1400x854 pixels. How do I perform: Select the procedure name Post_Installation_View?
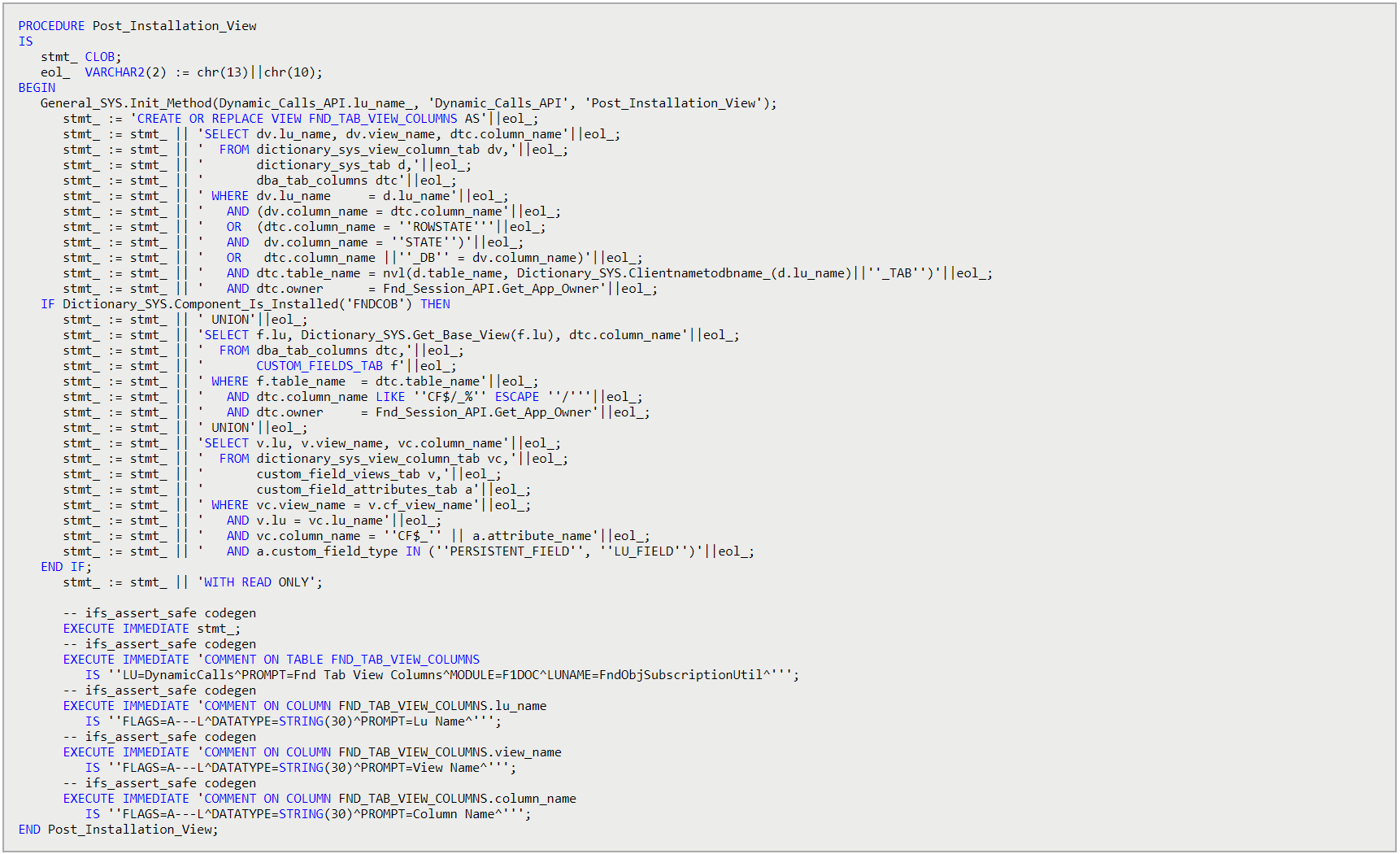[x=173, y=25]
